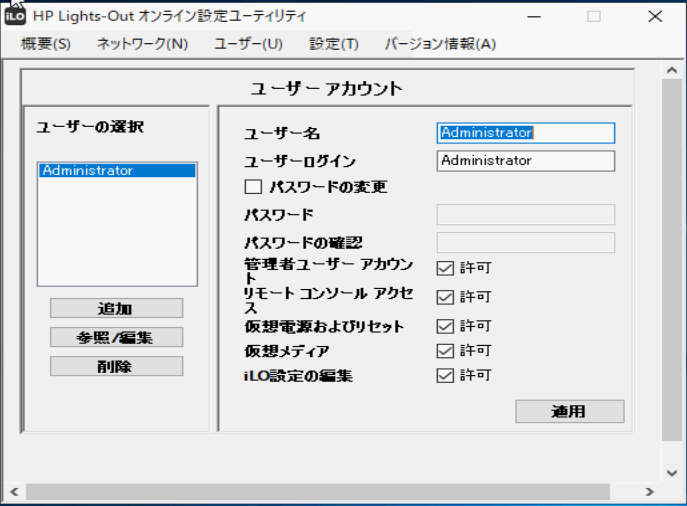687x506 pixels.
Task: Toggle 仮想メディア 許可 checkbox
Action: pyautogui.click(x=445, y=350)
